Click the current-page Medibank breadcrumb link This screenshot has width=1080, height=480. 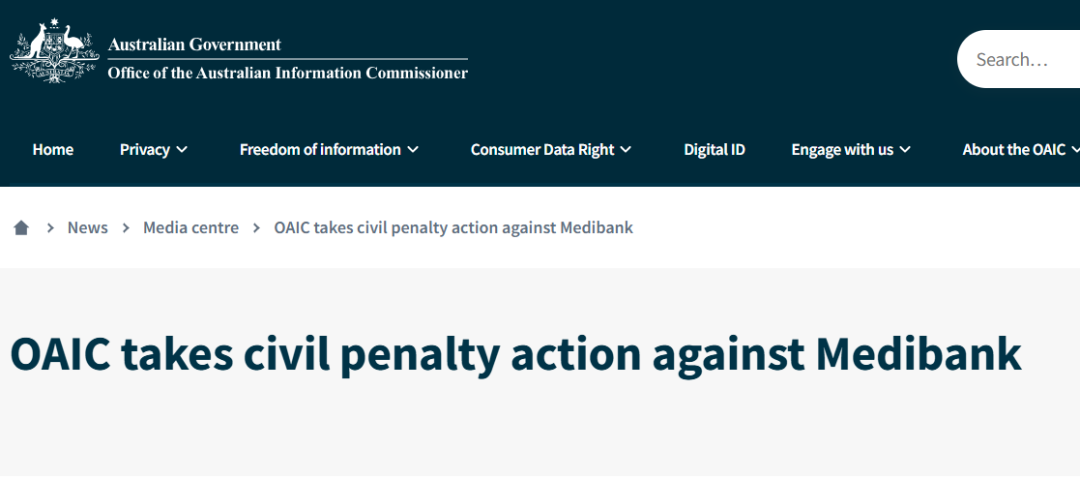[x=453, y=228]
